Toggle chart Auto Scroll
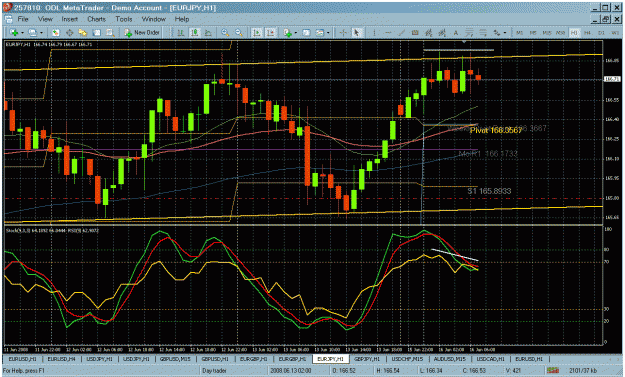 (x=257, y=33)
